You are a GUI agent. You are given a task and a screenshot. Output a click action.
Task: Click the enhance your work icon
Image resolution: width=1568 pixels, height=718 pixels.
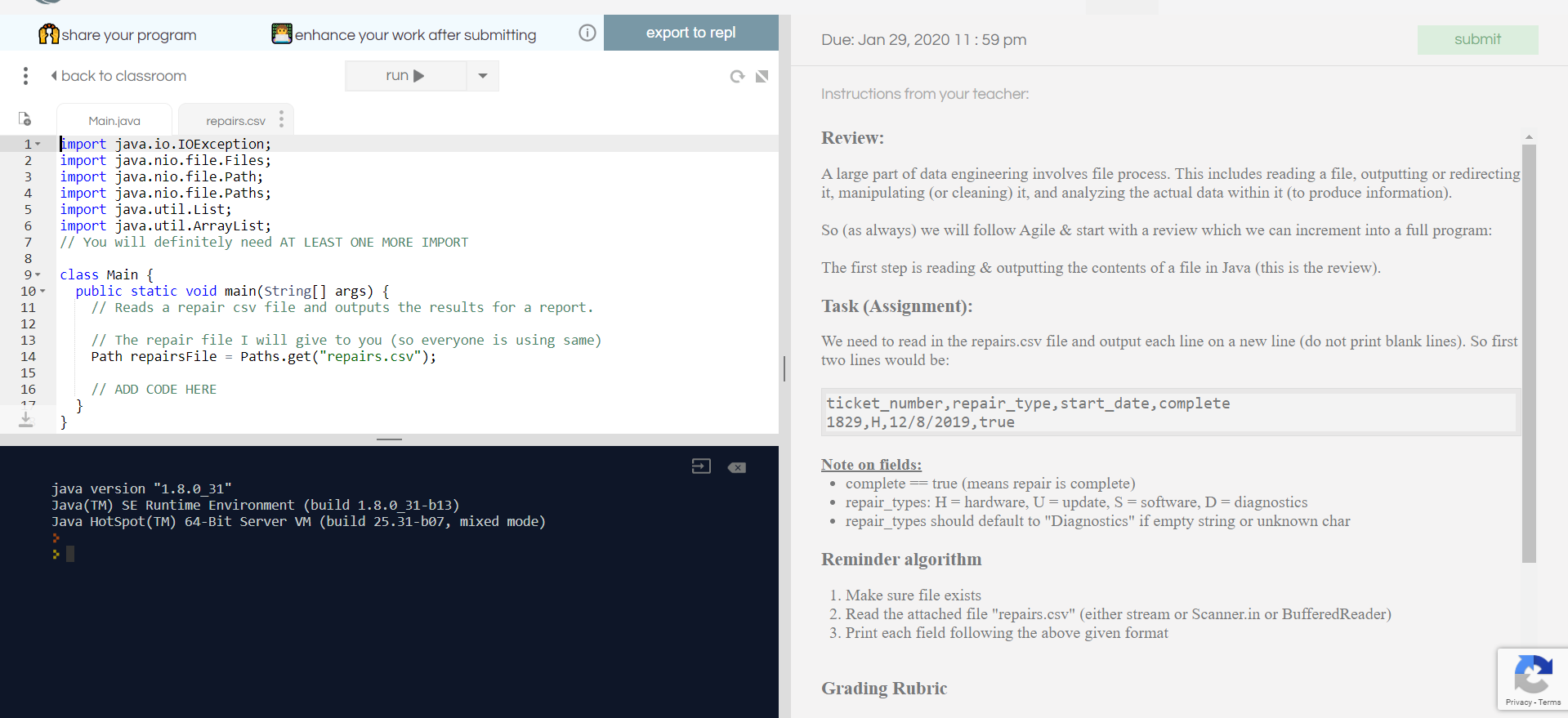(282, 33)
